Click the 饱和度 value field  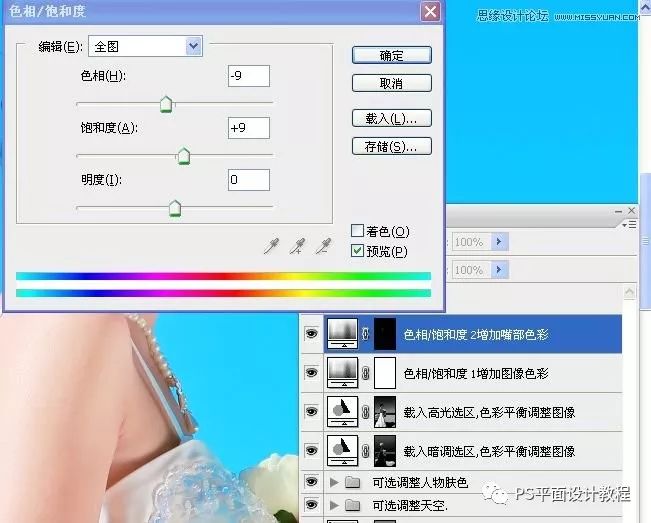point(249,127)
